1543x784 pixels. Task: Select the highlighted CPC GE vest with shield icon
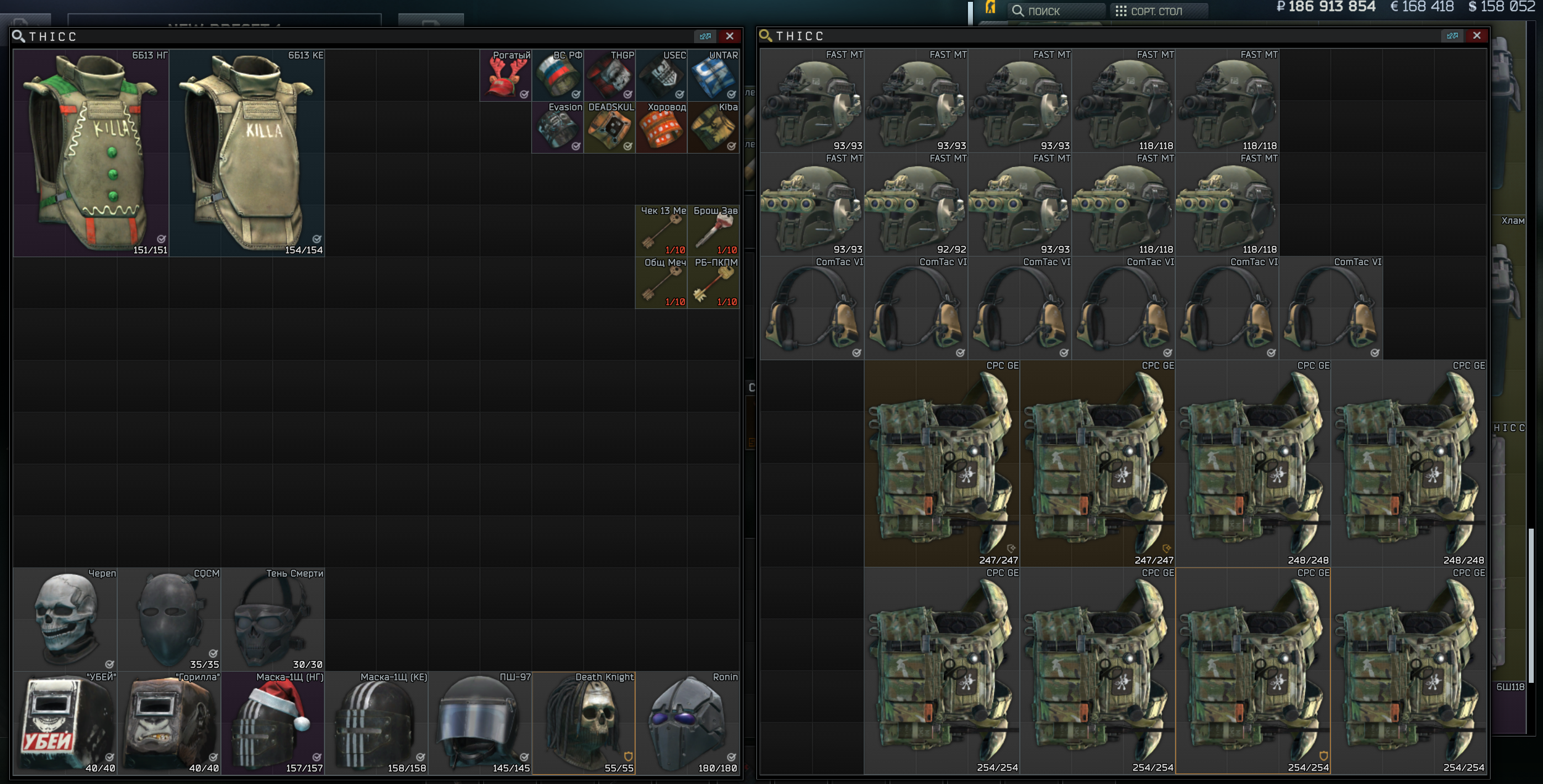1253,671
